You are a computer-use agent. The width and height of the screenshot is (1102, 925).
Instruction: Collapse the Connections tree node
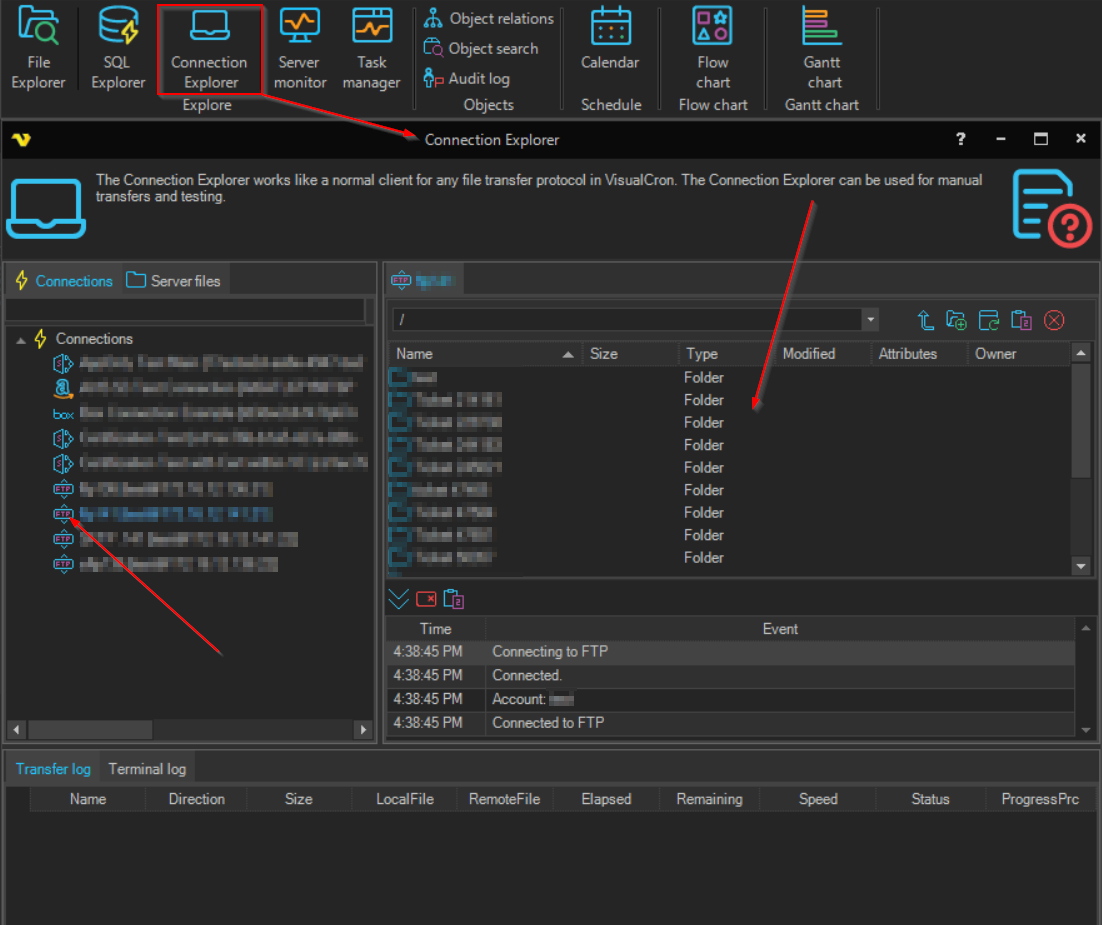pyautogui.click(x=21, y=340)
